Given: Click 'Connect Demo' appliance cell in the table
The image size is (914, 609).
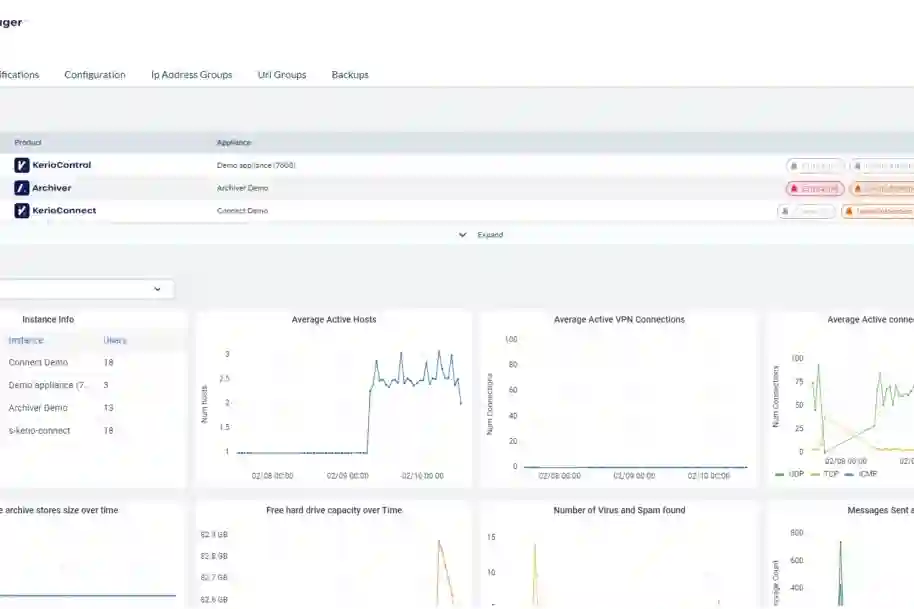Looking at the screenshot, I should [242, 211].
